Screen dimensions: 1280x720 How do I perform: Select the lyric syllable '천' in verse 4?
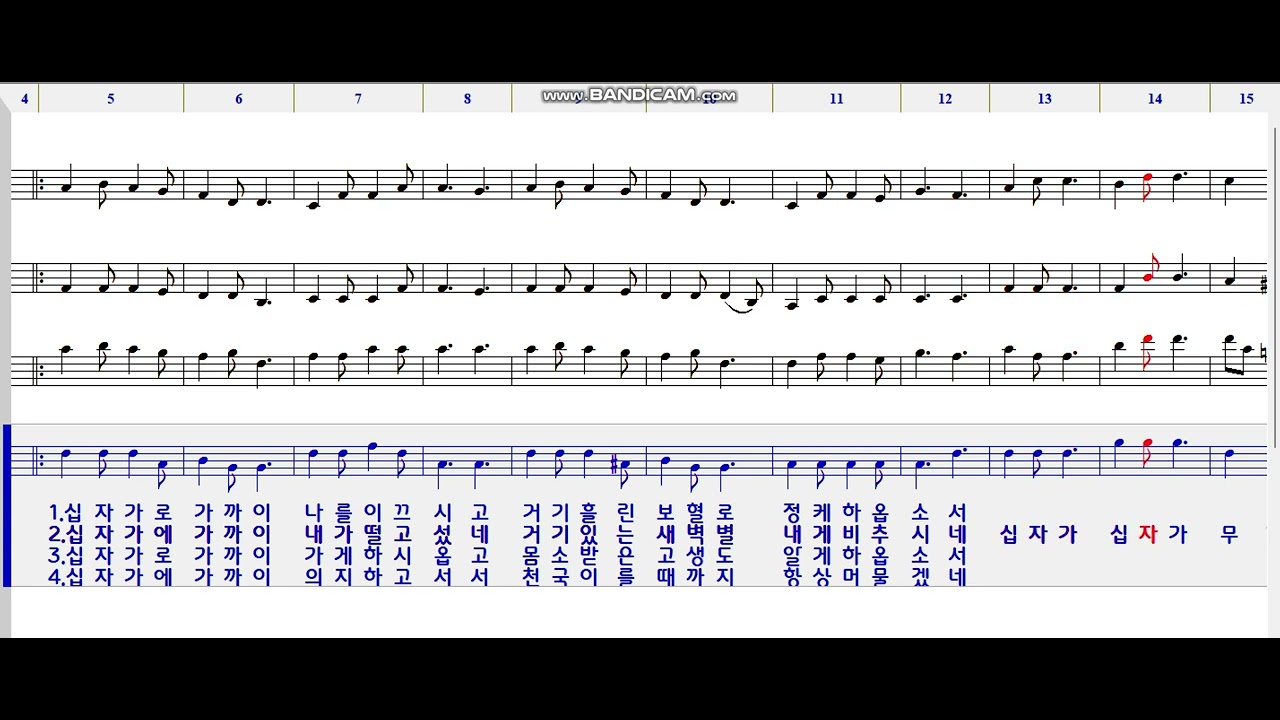tap(532, 576)
